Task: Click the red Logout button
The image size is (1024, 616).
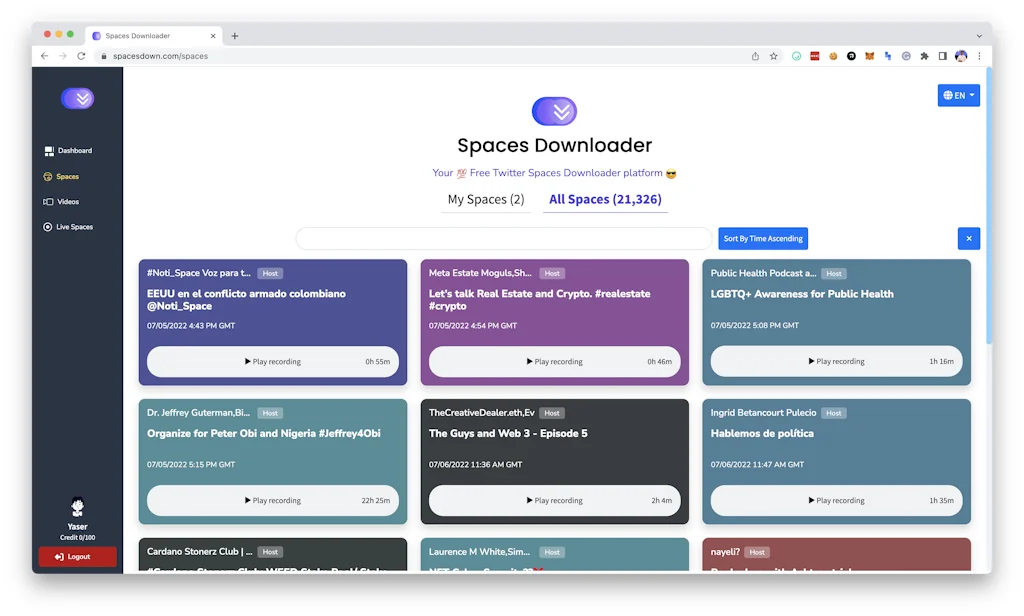Action: (x=78, y=557)
